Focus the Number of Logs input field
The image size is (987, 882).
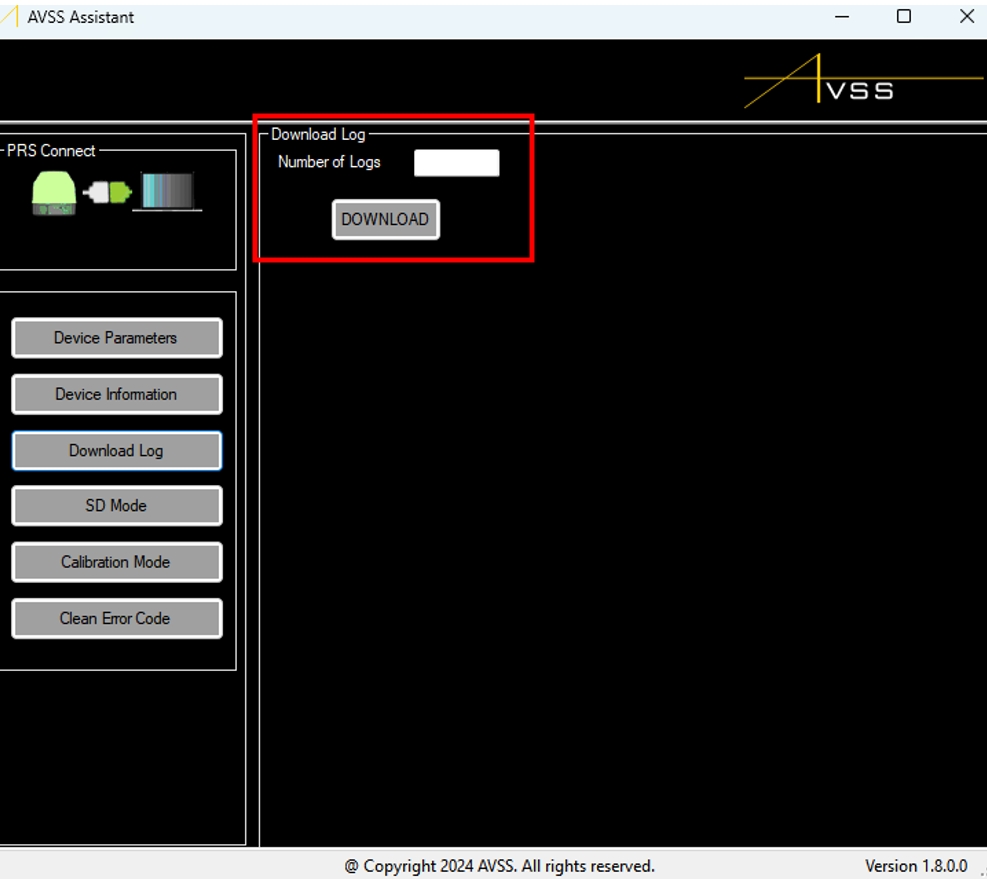[456, 163]
